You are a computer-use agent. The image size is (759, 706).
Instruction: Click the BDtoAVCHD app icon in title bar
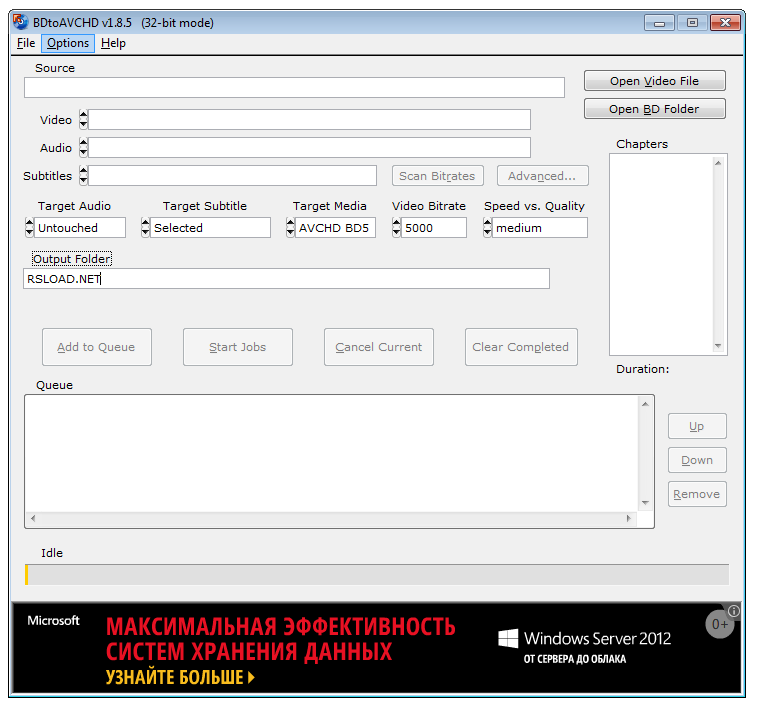[x=21, y=22]
